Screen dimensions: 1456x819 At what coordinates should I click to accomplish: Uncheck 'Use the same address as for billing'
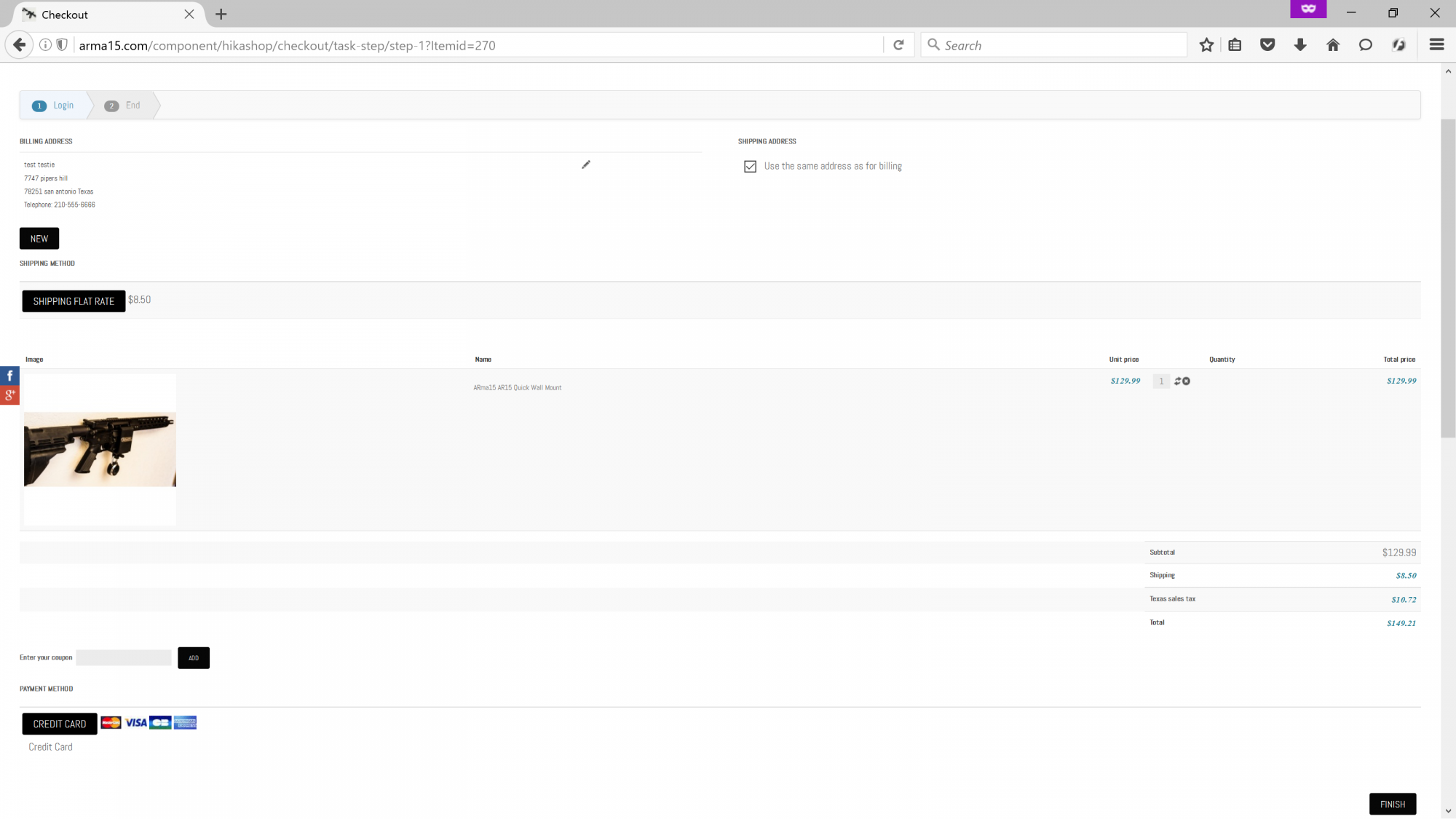750,167
